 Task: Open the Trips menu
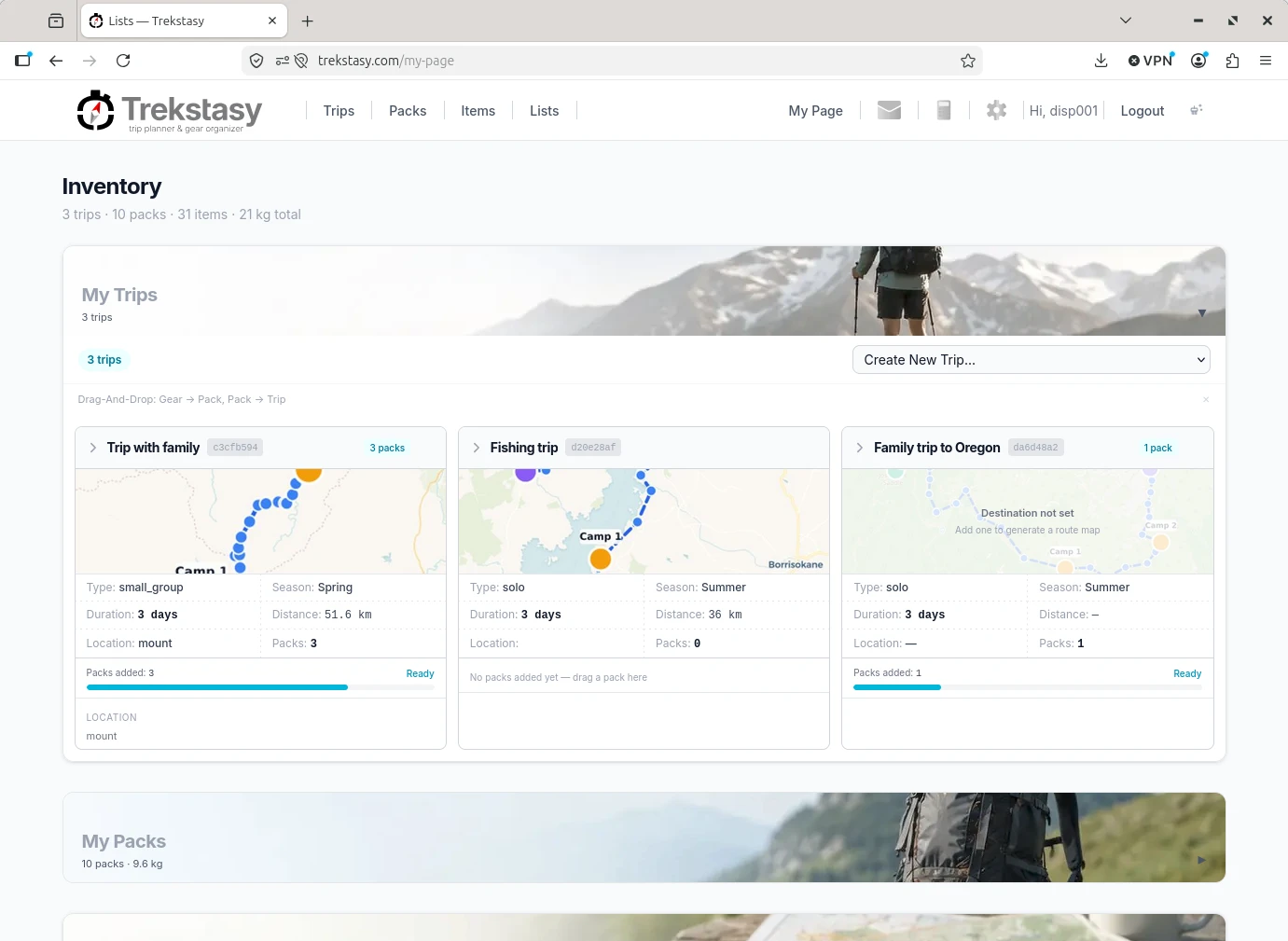click(339, 111)
